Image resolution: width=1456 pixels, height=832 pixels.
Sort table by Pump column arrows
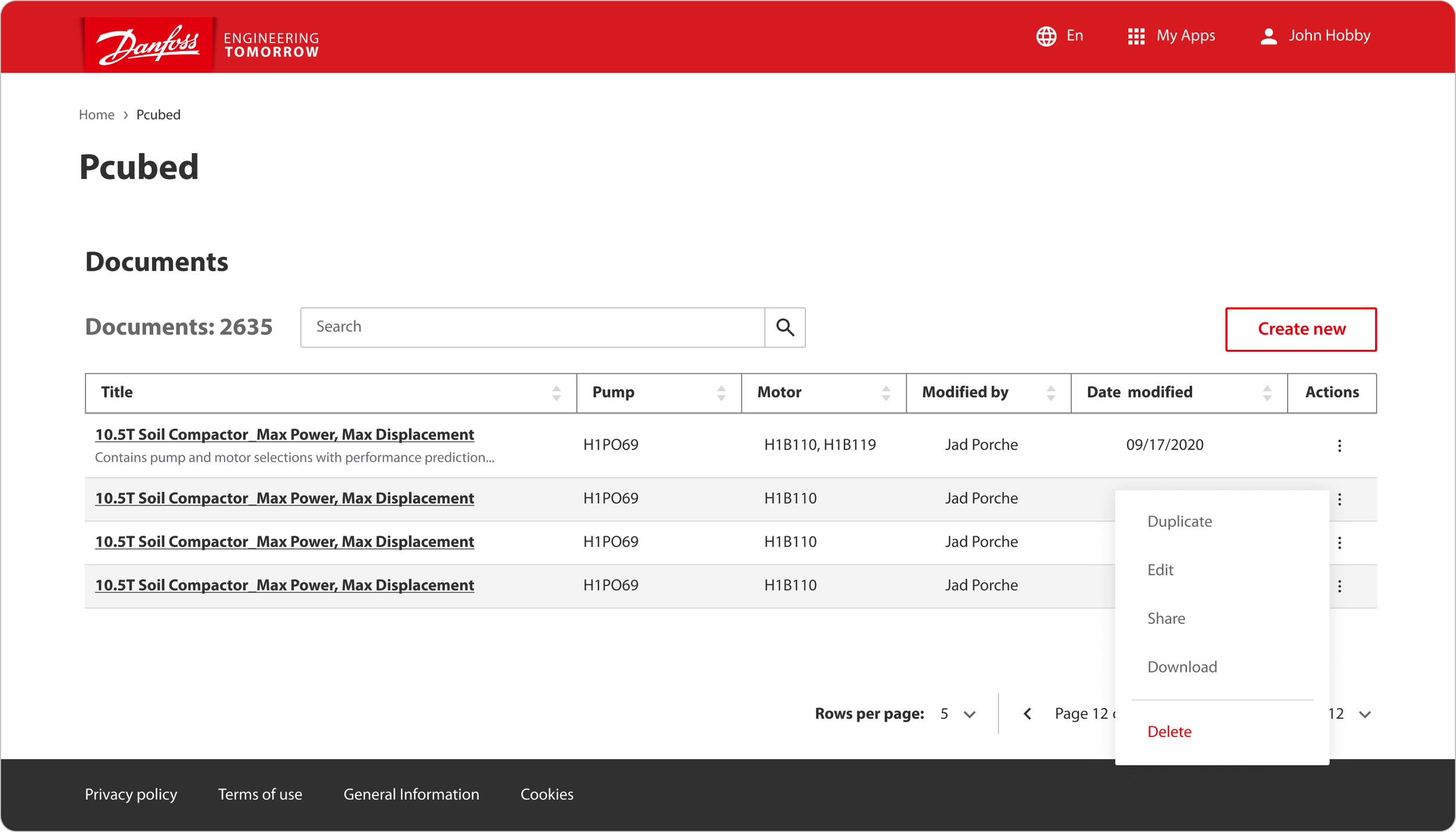point(721,393)
